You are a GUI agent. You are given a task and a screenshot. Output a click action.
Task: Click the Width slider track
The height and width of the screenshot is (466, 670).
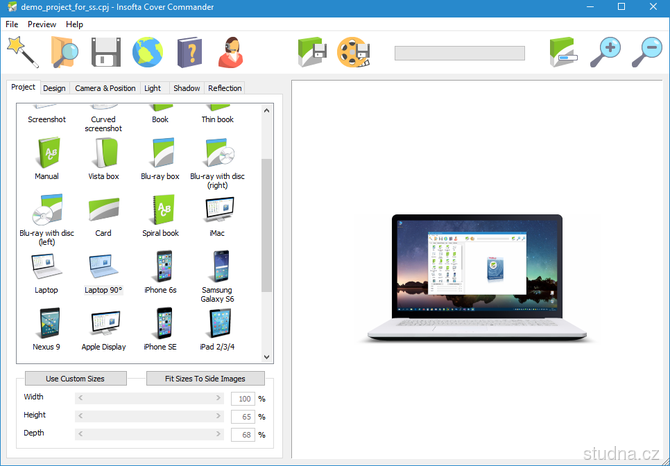point(149,398)
